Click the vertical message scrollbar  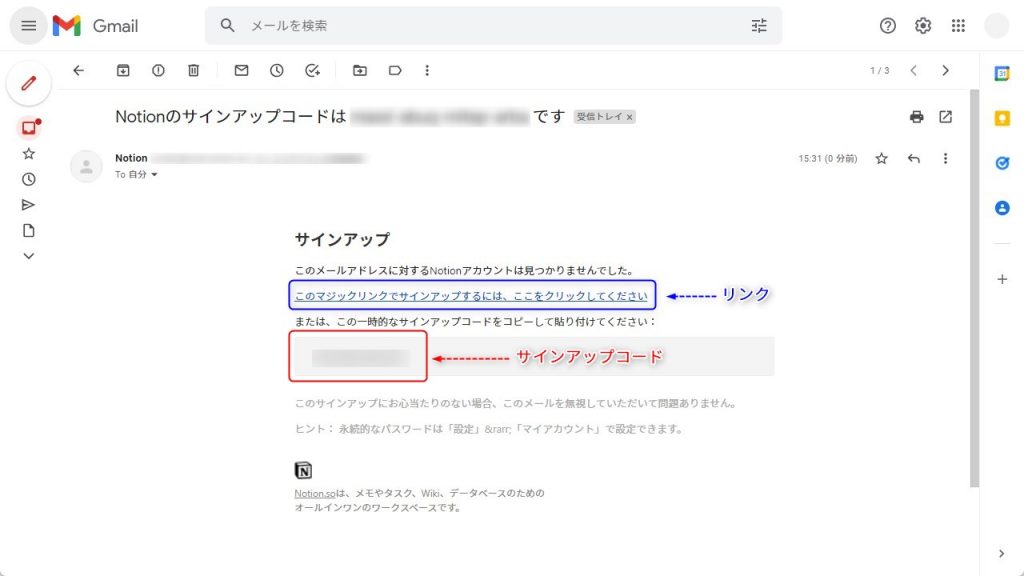point(974,288)
